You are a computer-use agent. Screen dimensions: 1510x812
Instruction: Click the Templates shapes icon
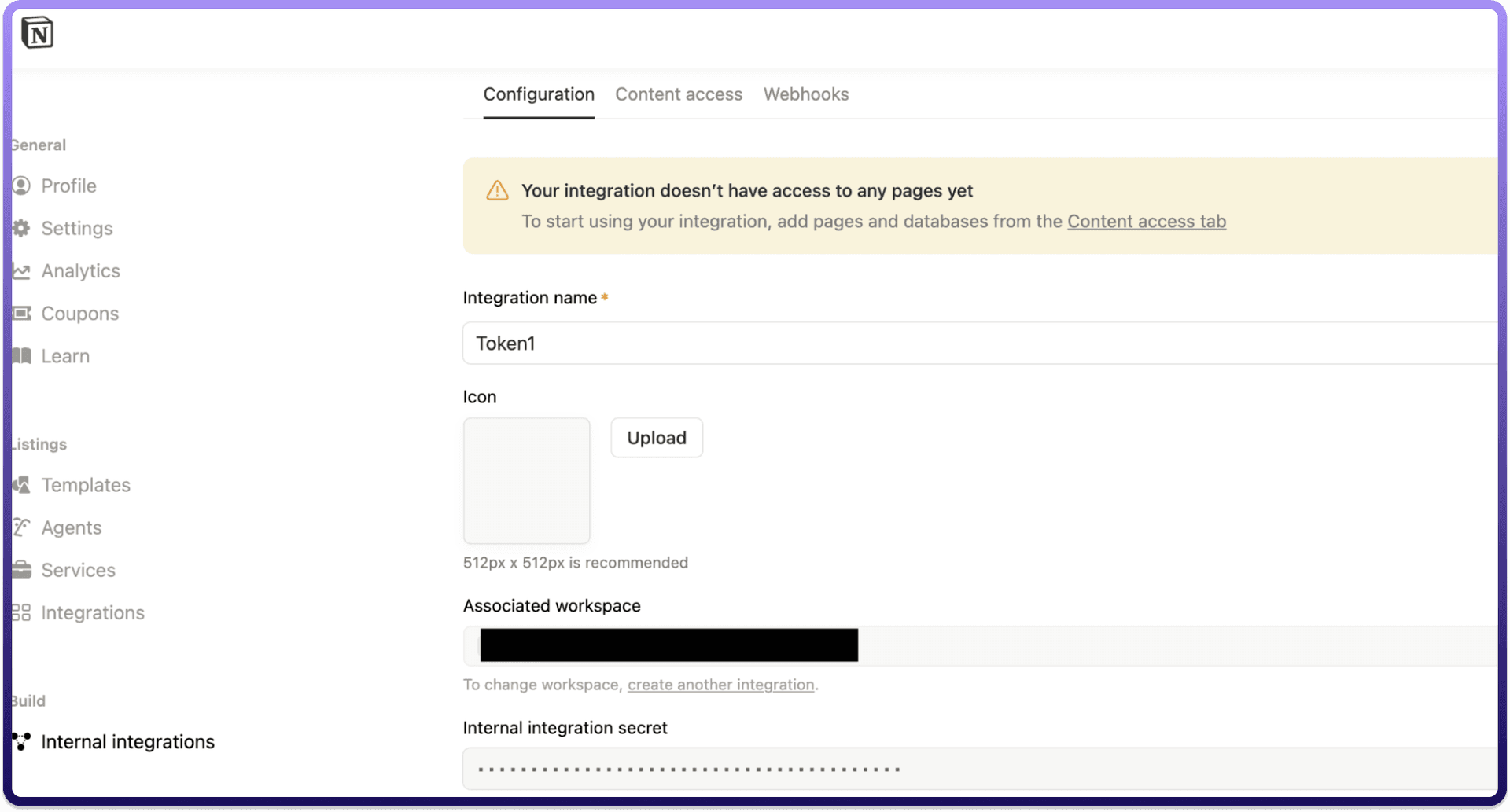21,485
